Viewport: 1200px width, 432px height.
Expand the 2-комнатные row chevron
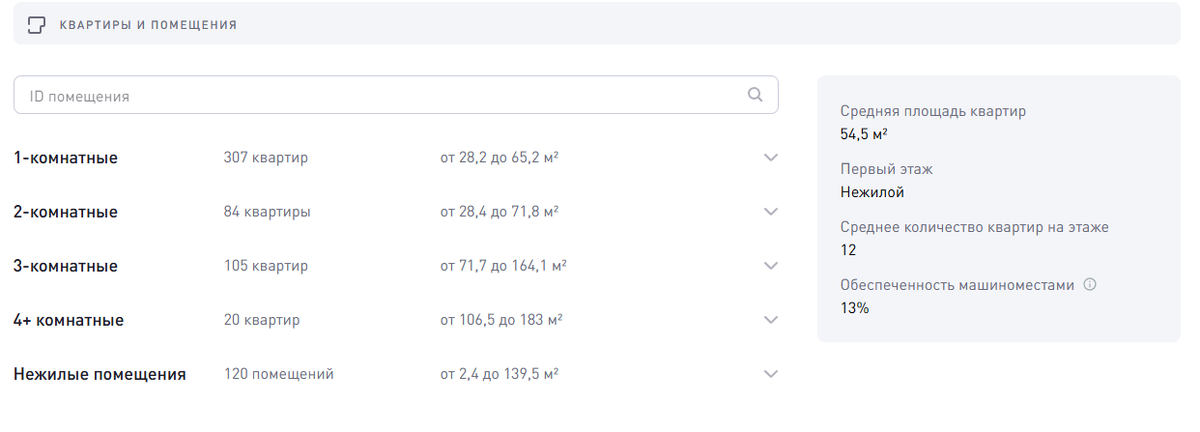[x=770, y=212]
